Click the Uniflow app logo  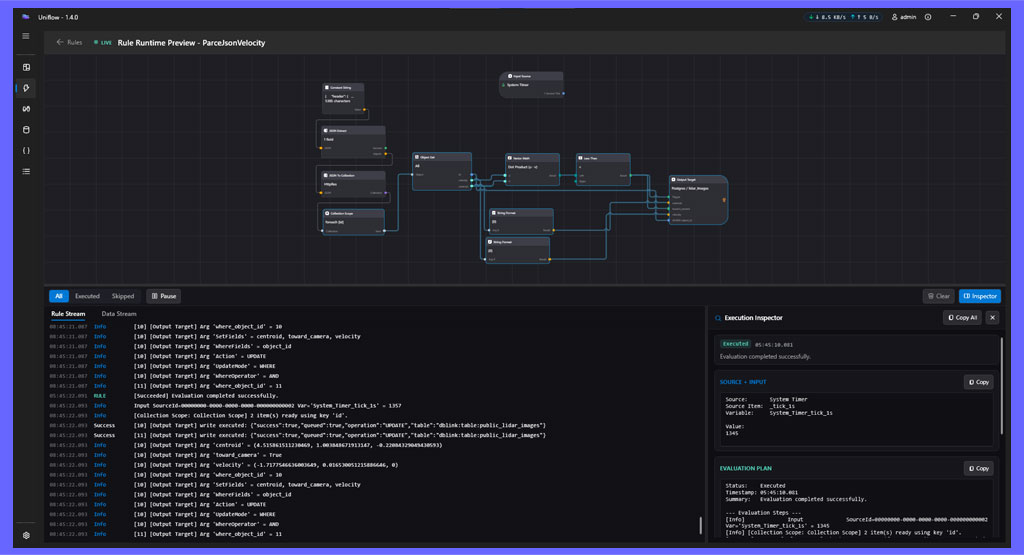pyautogui.click(x=25, y=17)
